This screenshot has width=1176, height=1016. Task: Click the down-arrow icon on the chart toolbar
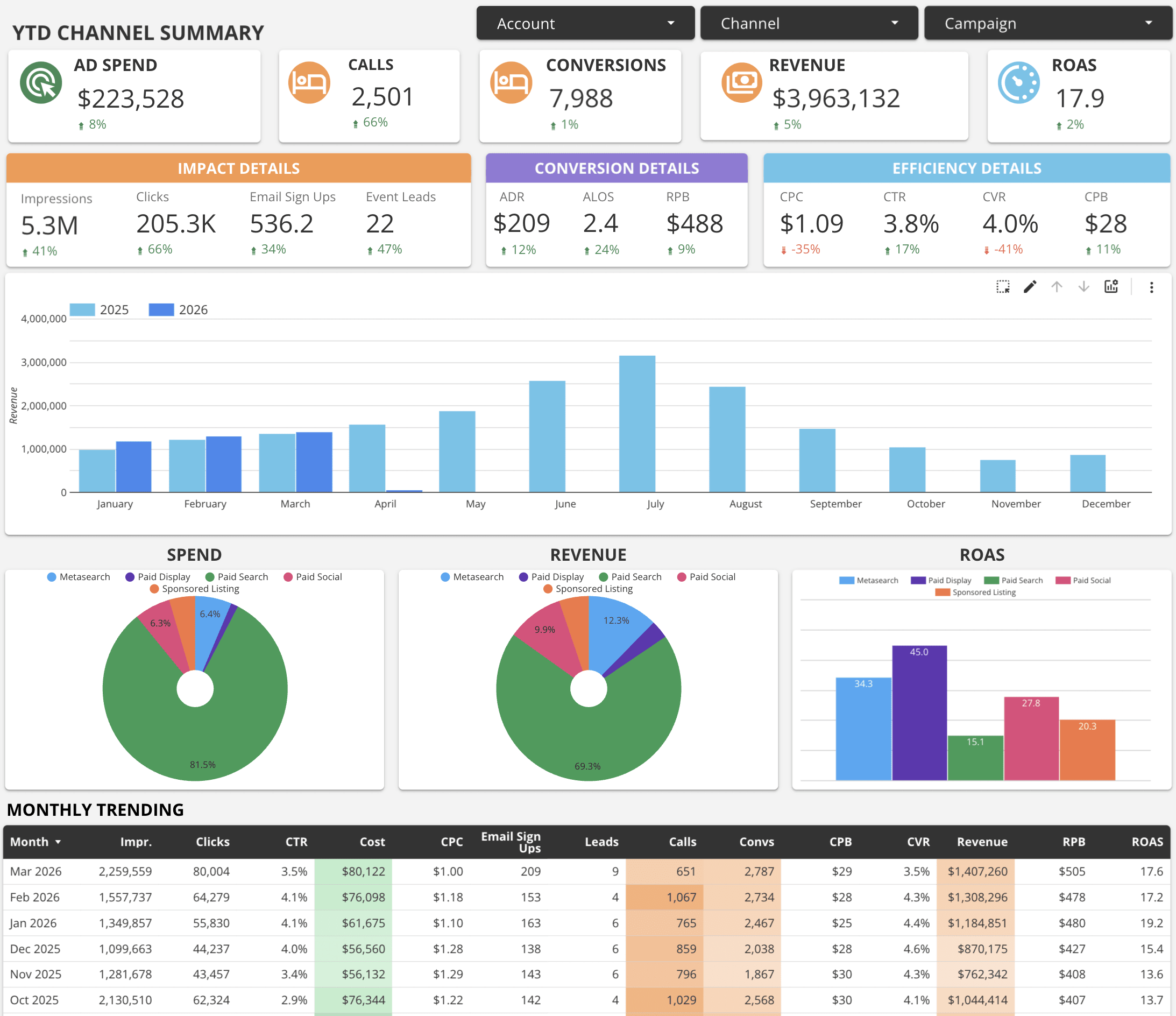(1083, 287)
